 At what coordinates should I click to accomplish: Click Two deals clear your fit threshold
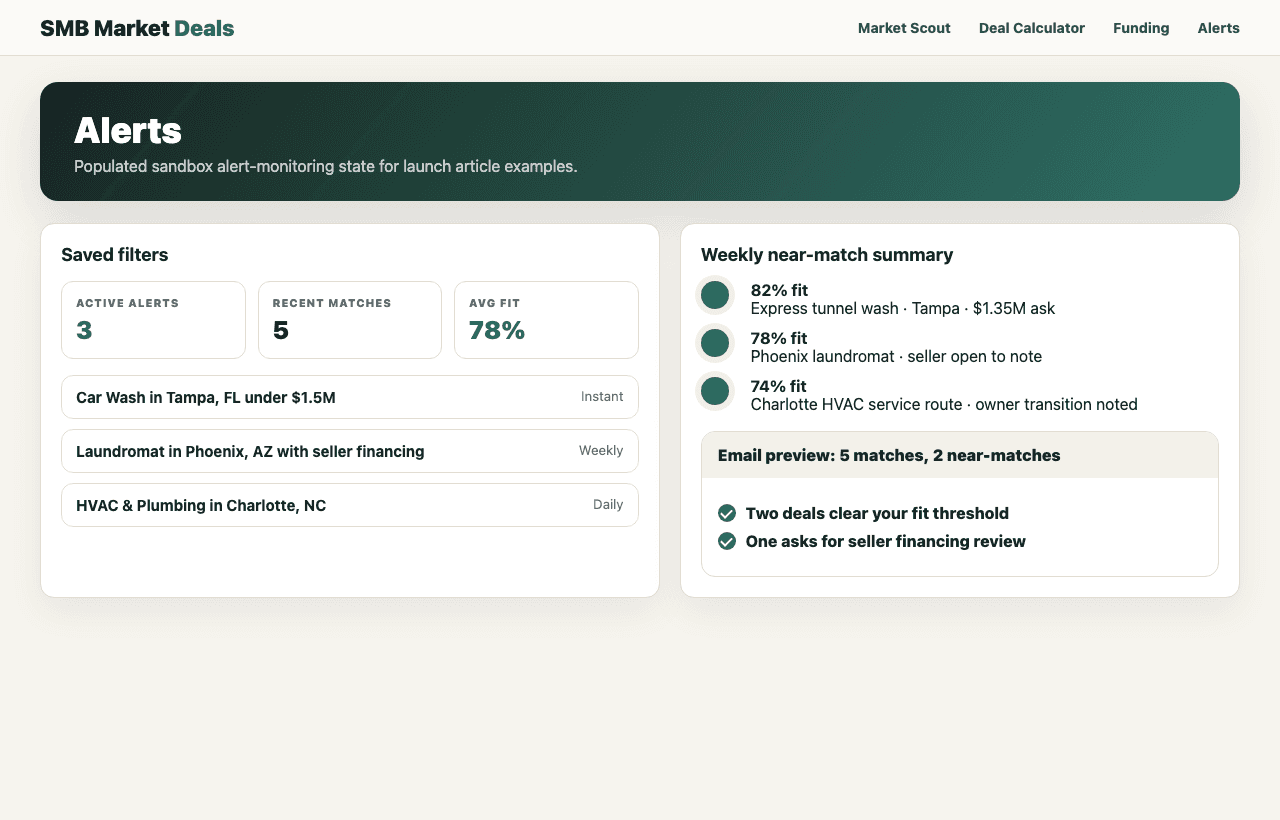pos(877,513)
